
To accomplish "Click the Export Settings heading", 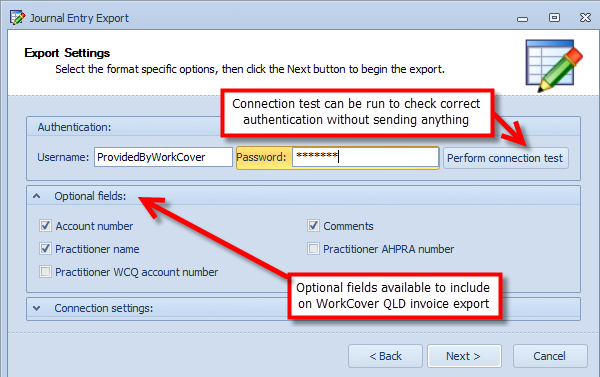I will click(x=67, y=53).
